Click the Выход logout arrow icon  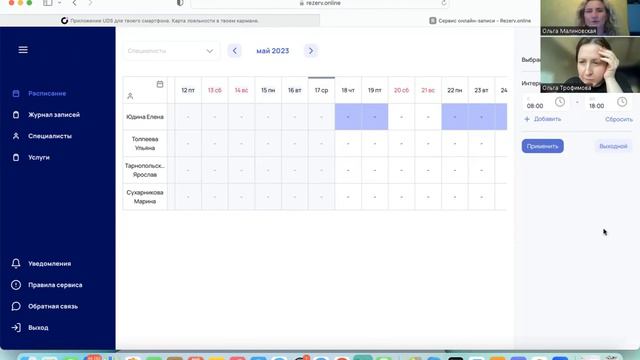click(16, 327)
